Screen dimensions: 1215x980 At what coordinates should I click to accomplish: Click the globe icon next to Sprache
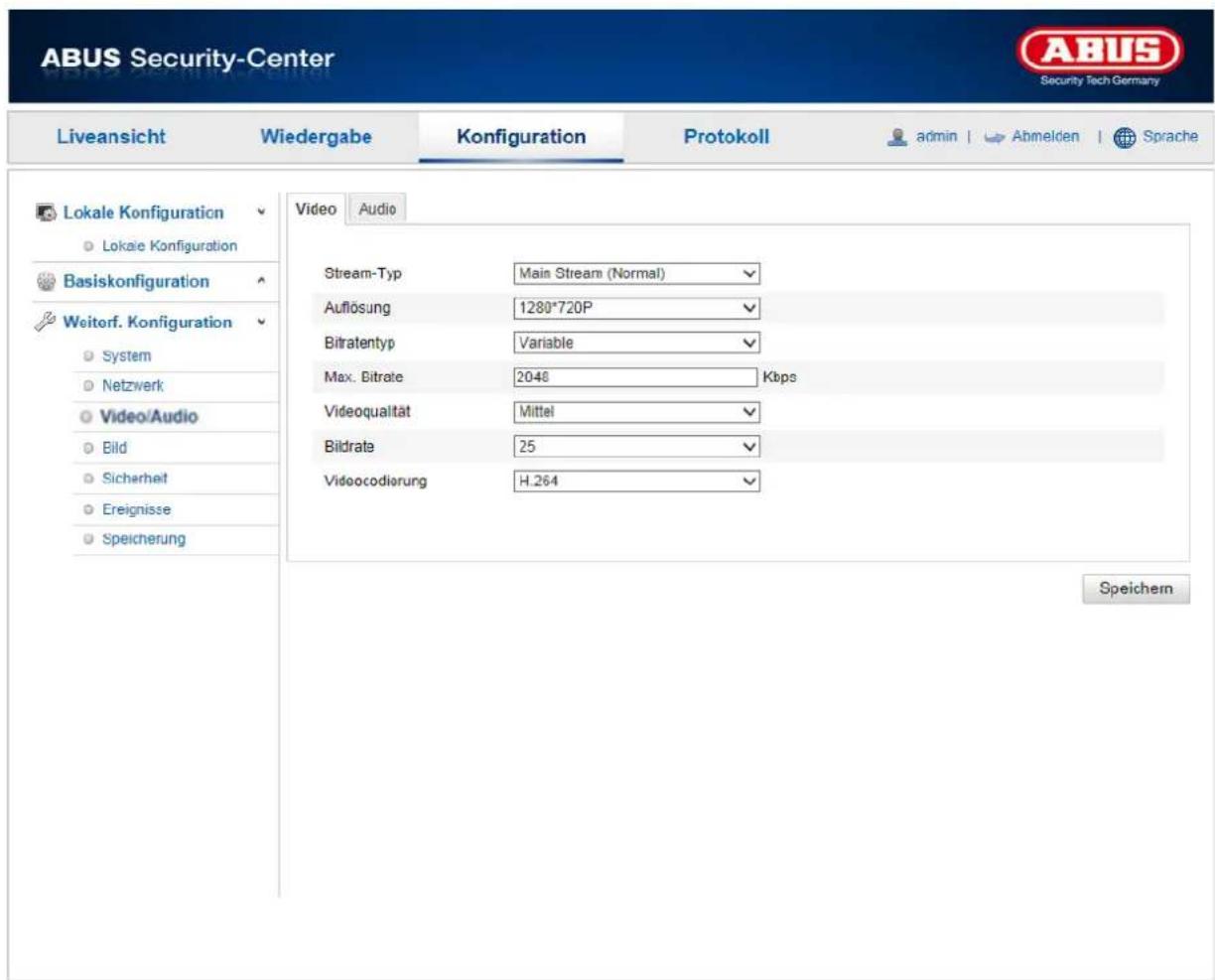1124,137
